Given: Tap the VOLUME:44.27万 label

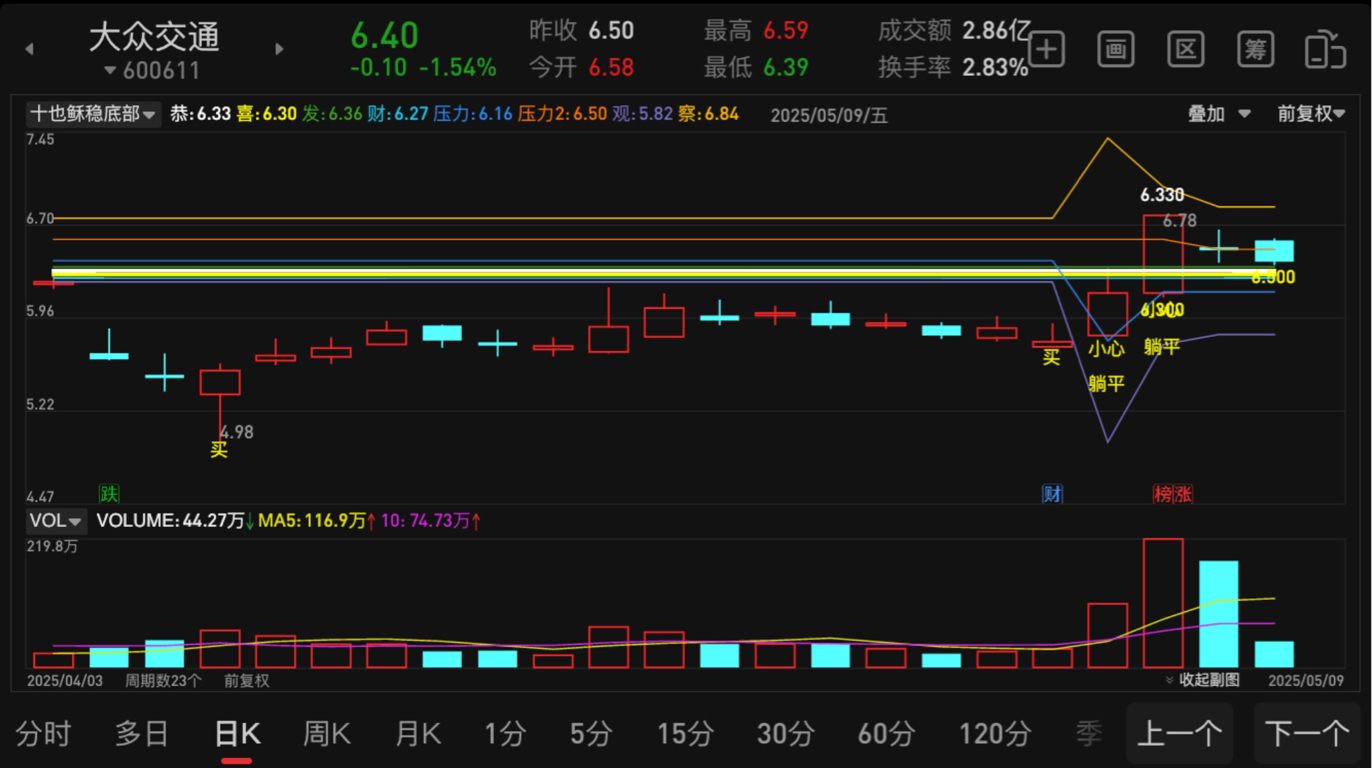Looking at the screenshot, I should pyautogui.click(x=171, y=521).
